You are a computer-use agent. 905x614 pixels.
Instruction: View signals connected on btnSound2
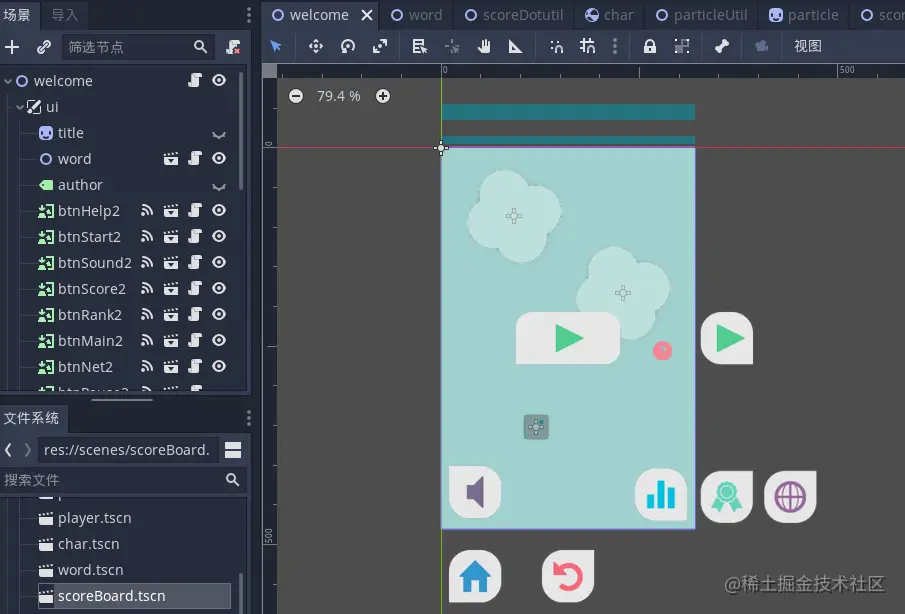(x=147, y=263)
